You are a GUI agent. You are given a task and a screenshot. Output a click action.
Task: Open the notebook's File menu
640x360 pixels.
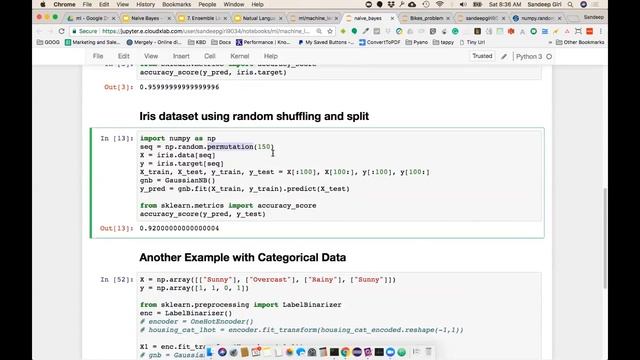point(98,56)
